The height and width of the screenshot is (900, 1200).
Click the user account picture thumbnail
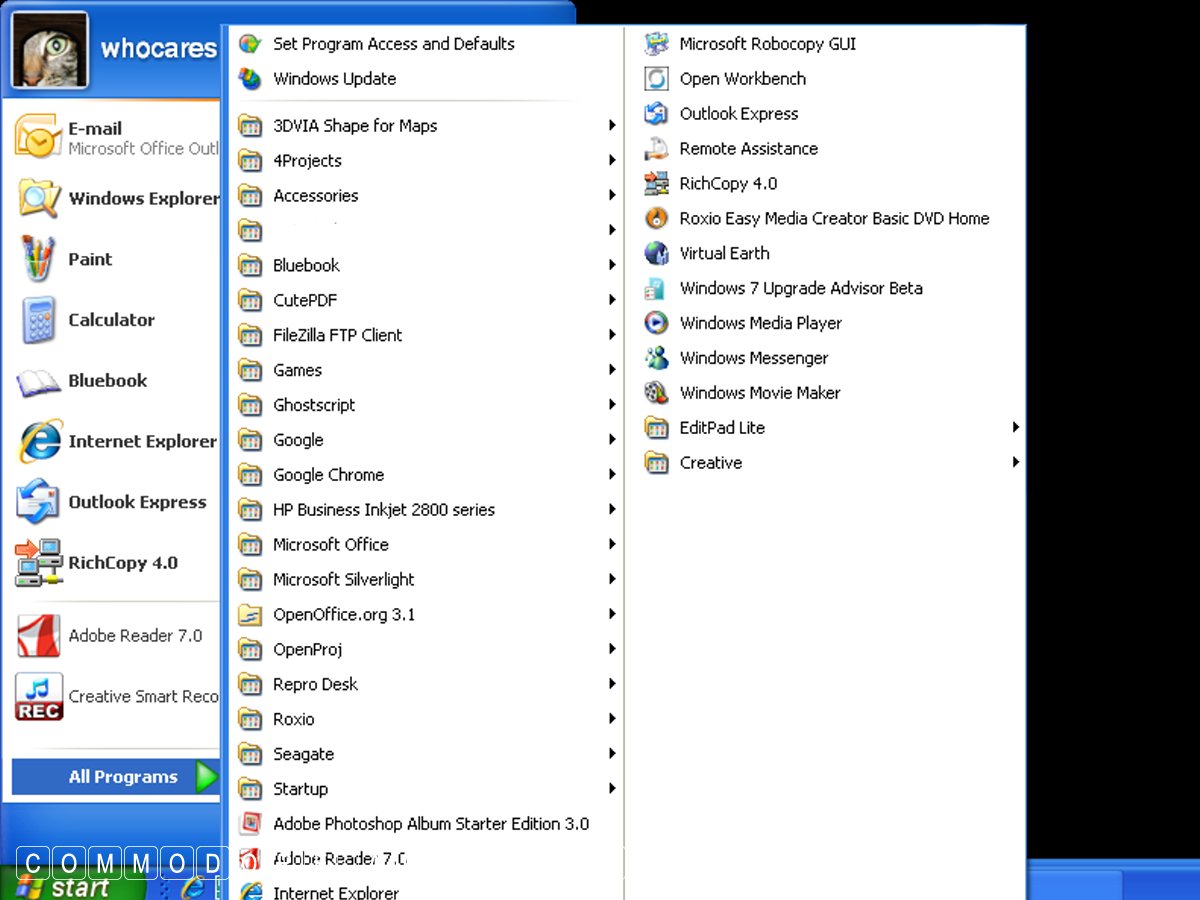pos(50,50)
